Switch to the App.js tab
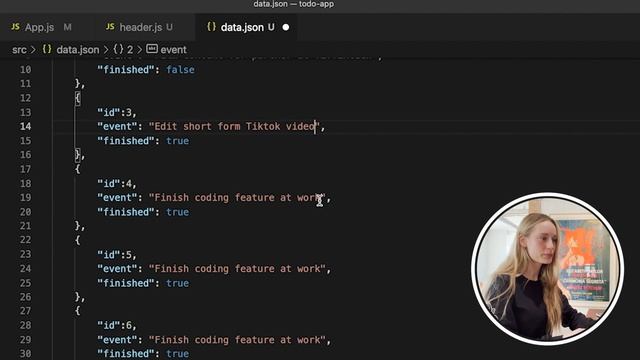The height and width of the screenshot is (360, 640). [x=41, y=27]
